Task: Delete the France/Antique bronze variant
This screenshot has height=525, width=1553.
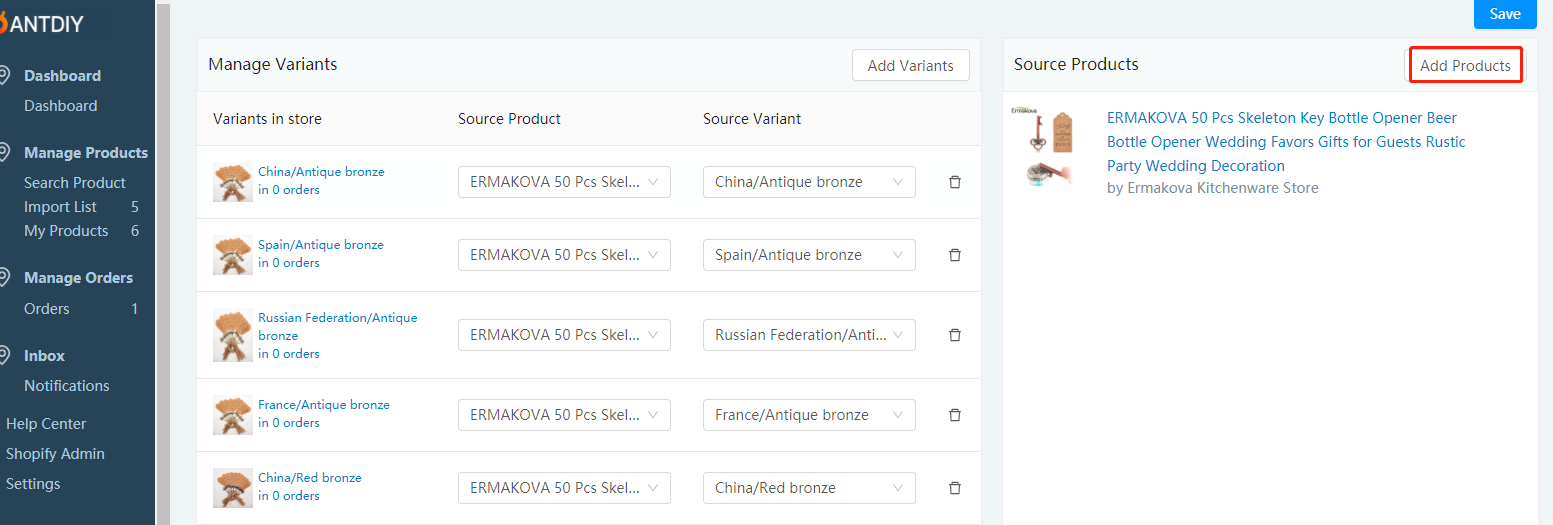Action: (x=954, y=415)
